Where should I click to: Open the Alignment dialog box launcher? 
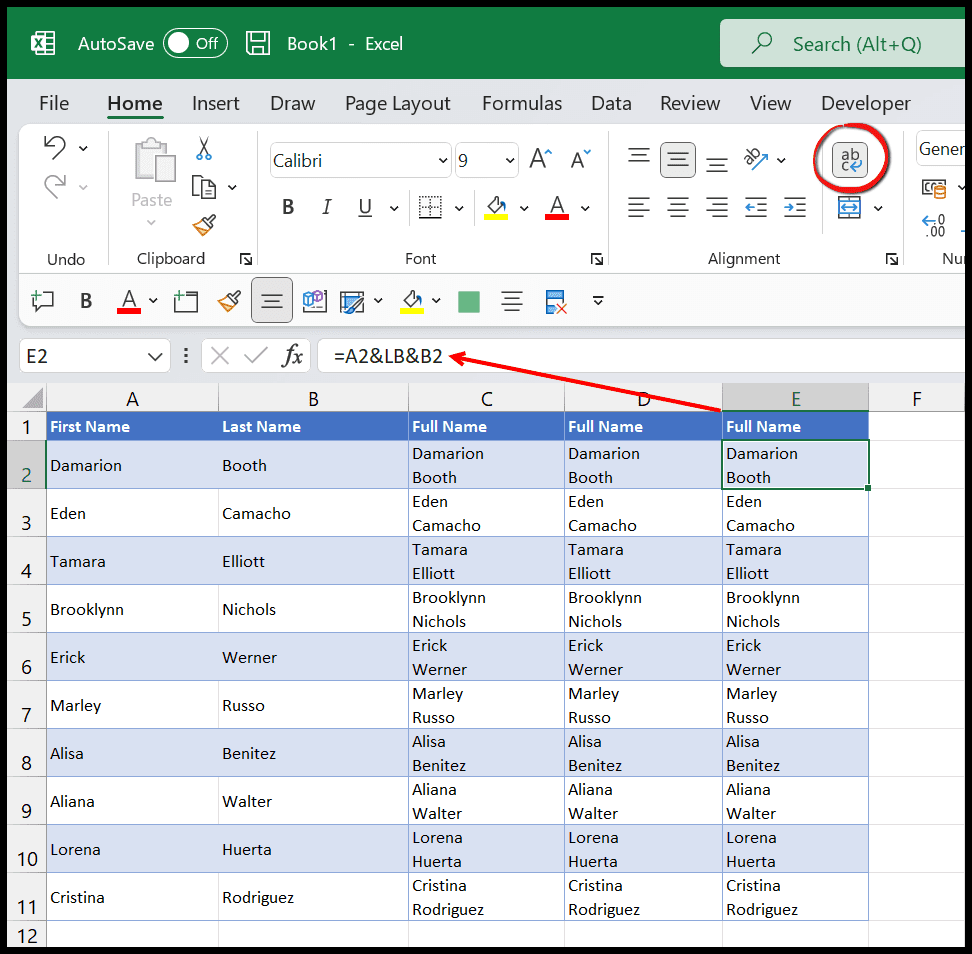pyautogui.click(x=891, y=259)
